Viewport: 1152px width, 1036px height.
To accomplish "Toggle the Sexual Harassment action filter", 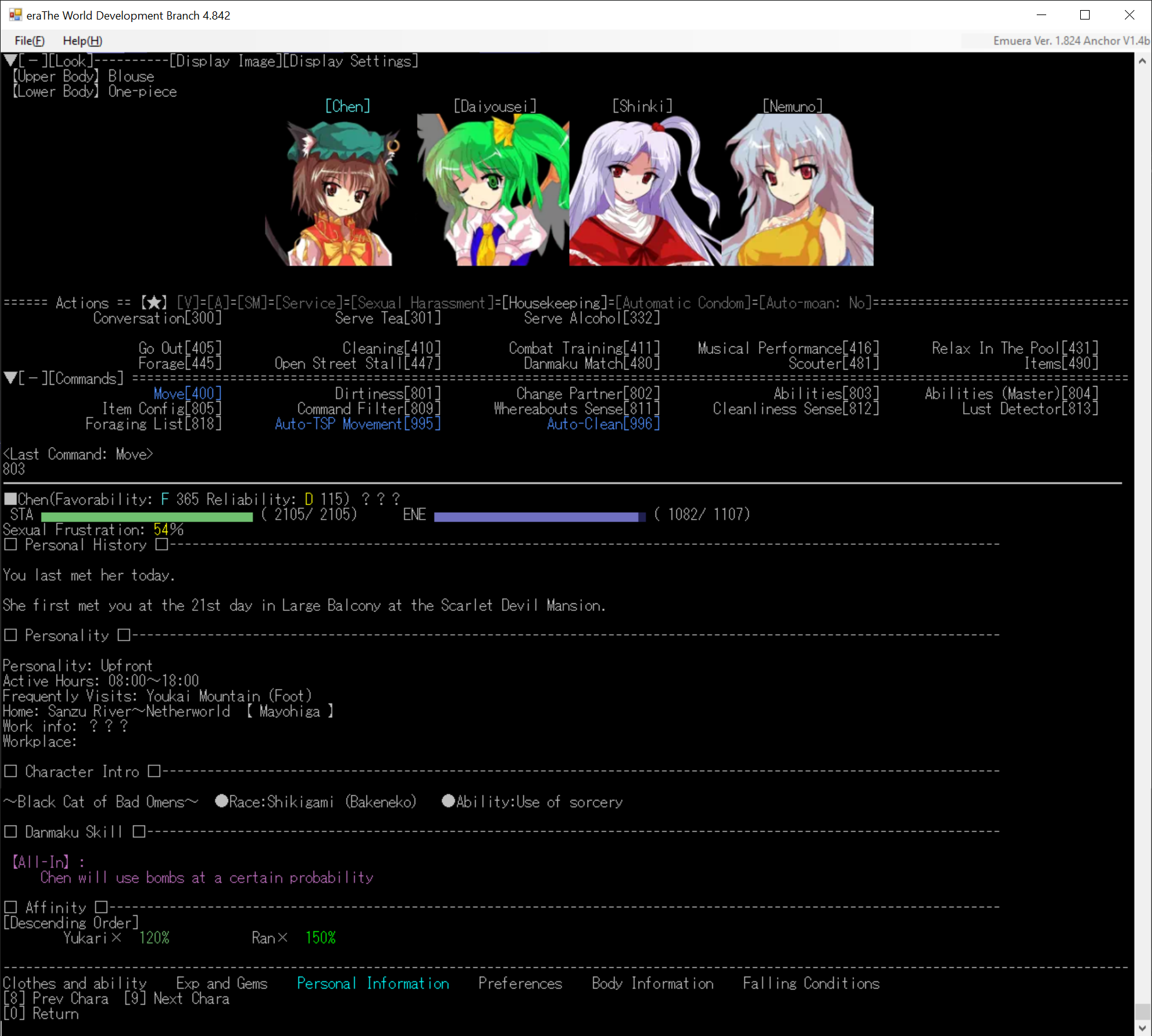I will pos(422,303).
